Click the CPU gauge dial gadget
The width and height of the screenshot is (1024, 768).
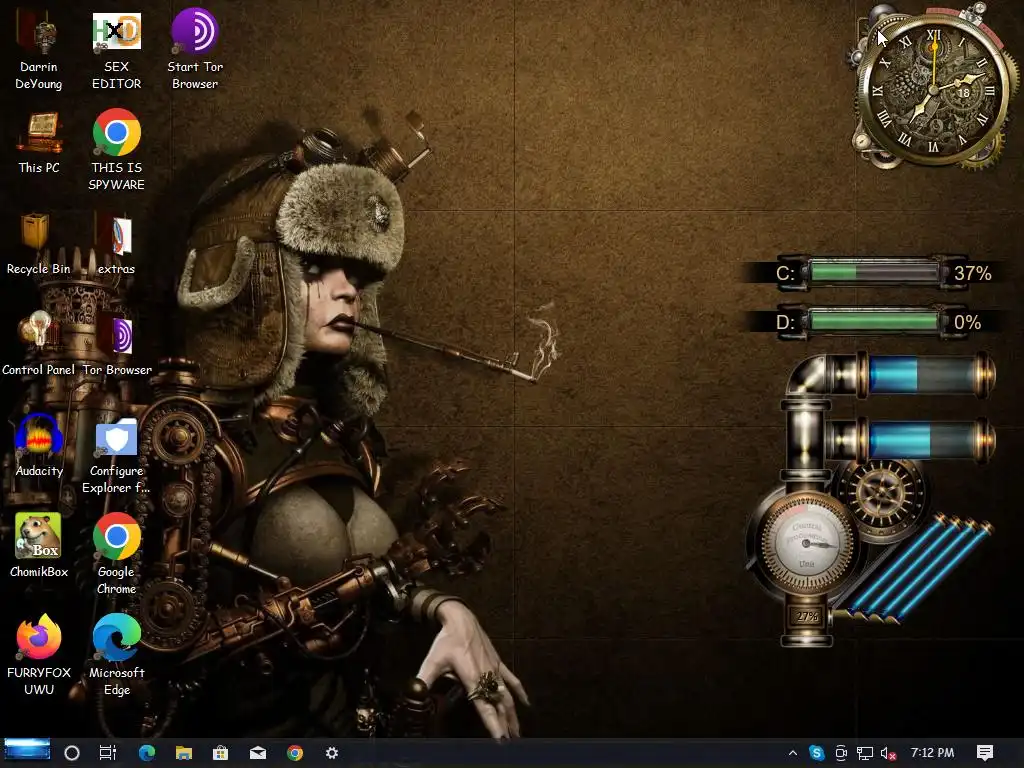pos(807,544)
